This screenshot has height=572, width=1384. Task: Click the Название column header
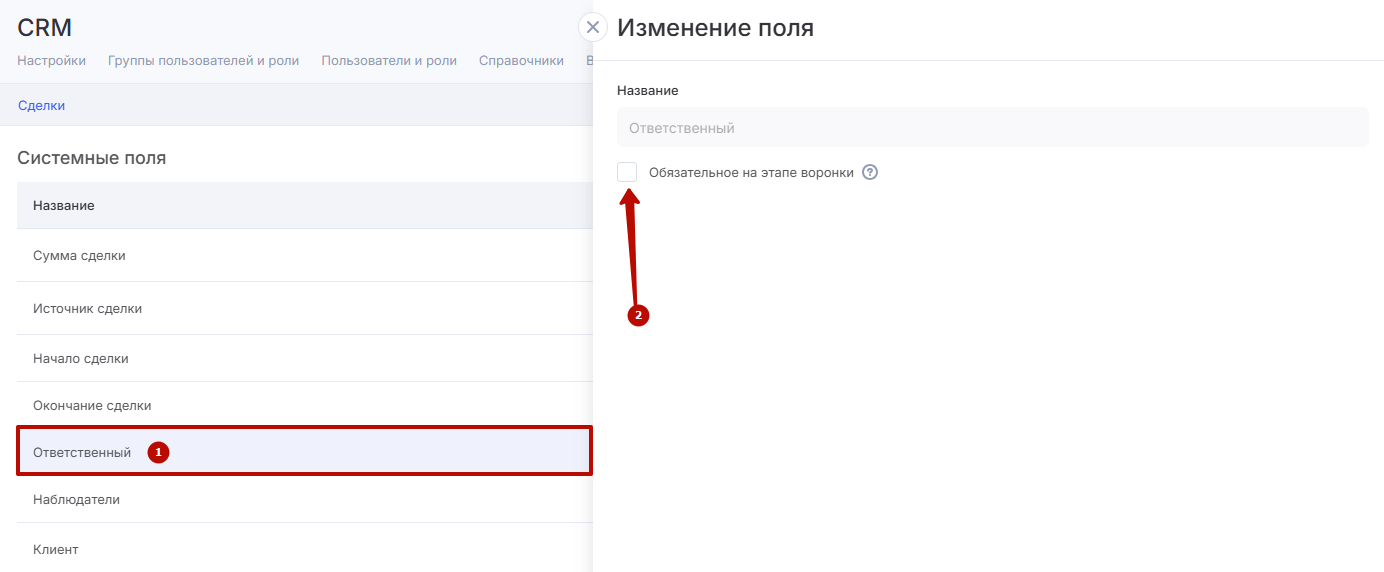[x=64, y=205]
